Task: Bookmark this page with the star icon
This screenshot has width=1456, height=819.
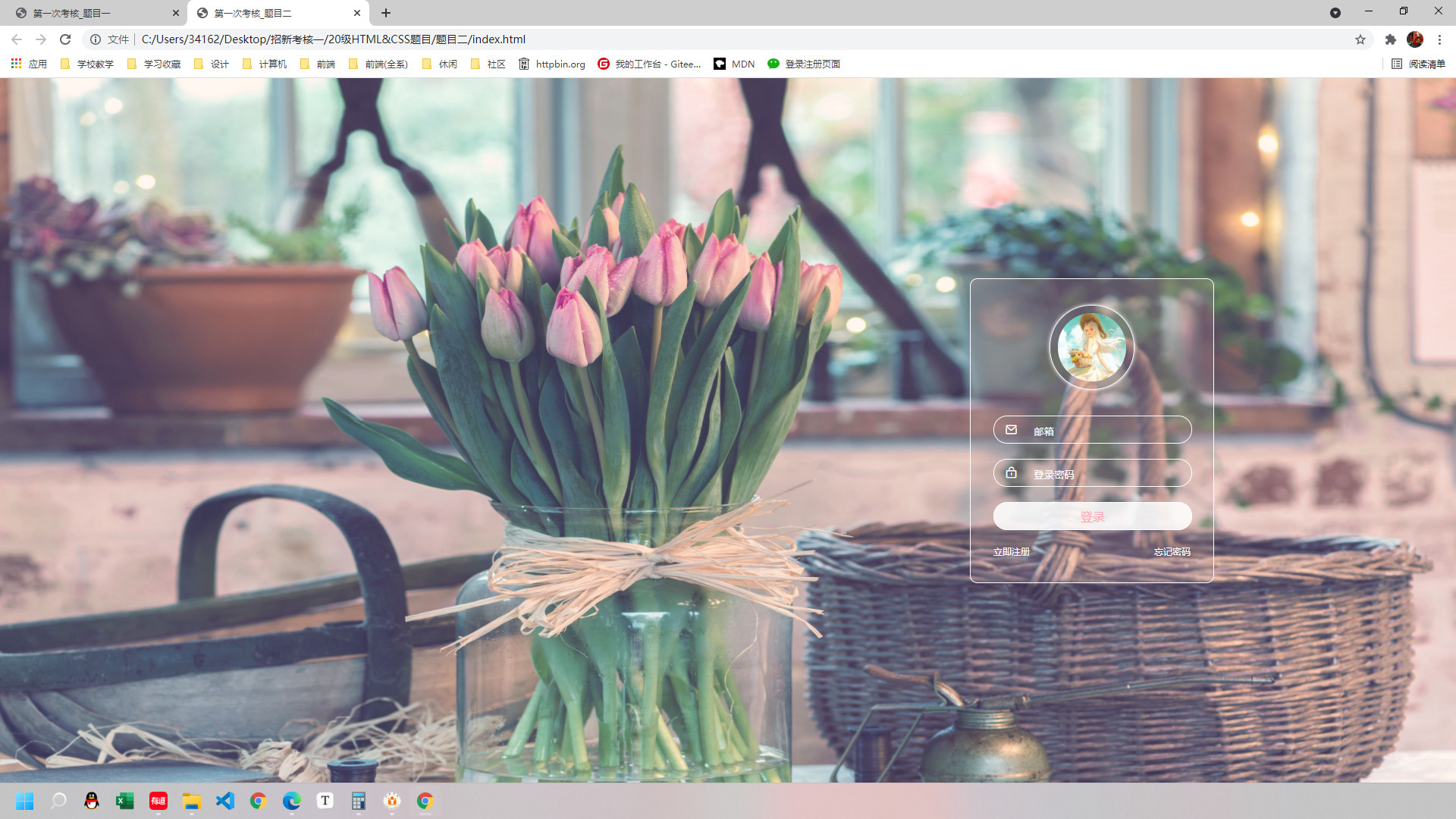Action: tap(1360, 39)
